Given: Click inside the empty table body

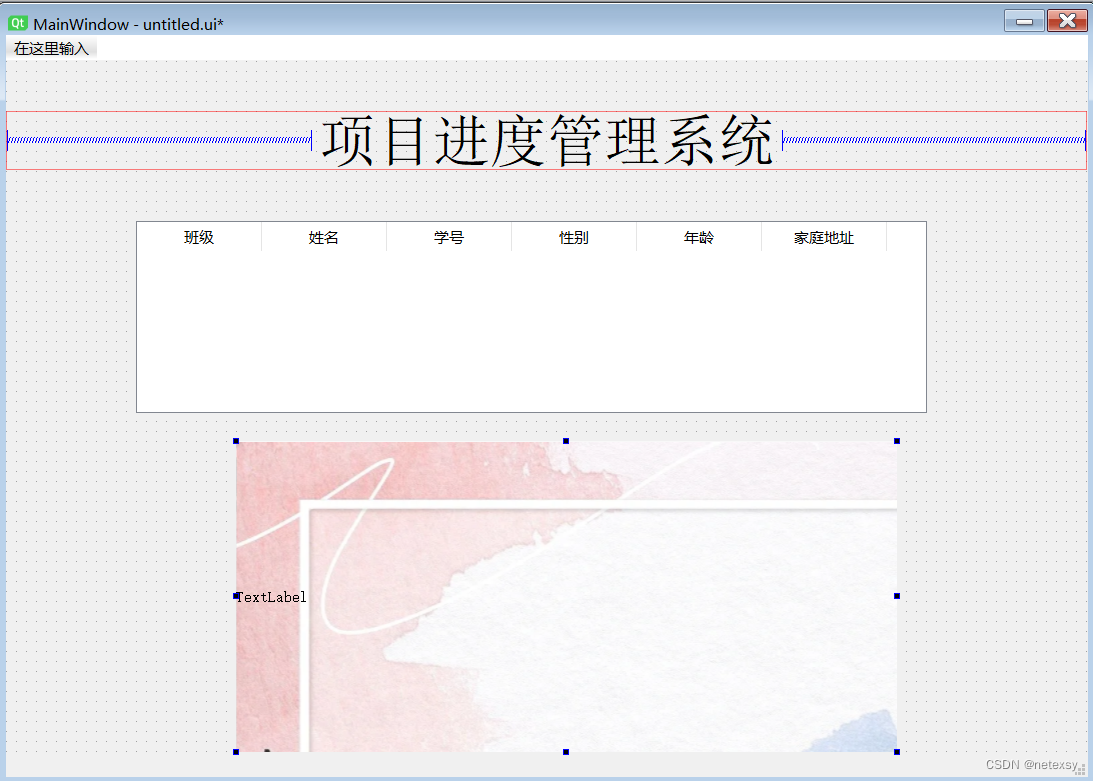Looking at the screenshot, I should coord(530,330).
